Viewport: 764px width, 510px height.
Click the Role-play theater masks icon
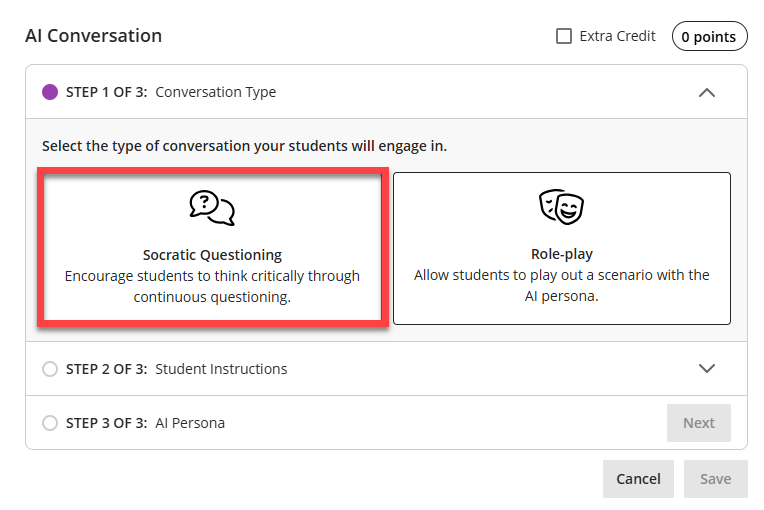(561, 207)
